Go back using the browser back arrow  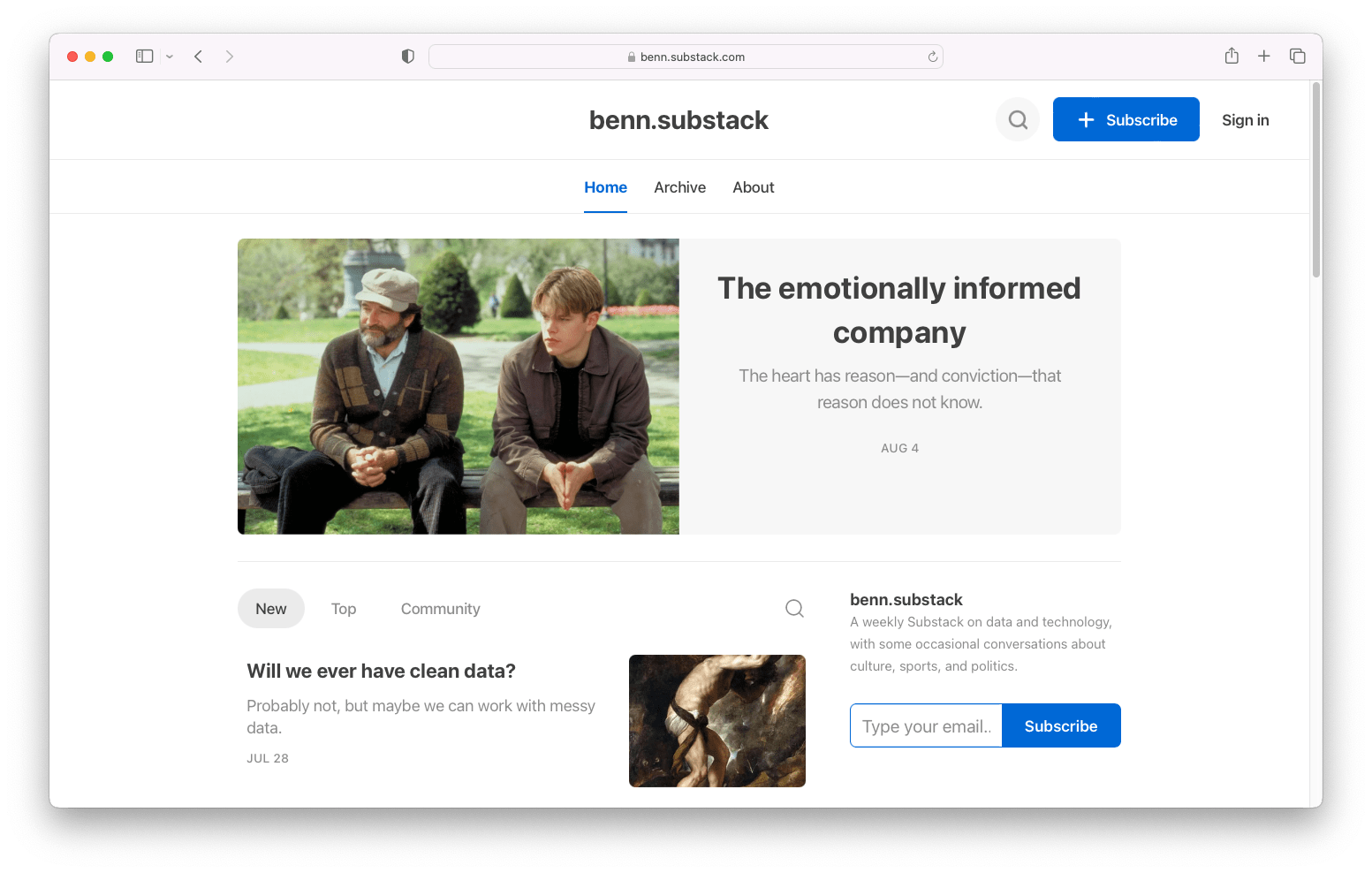coord(199,57)
